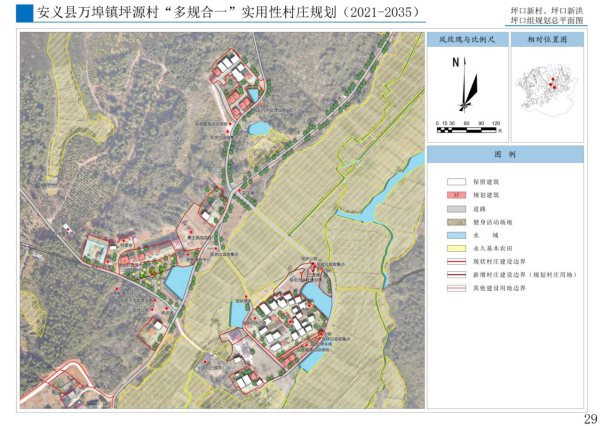This screenshot has height=426, width=602.
Task: Click the 保留建筑 white legend box
Action: pos(455,183)
